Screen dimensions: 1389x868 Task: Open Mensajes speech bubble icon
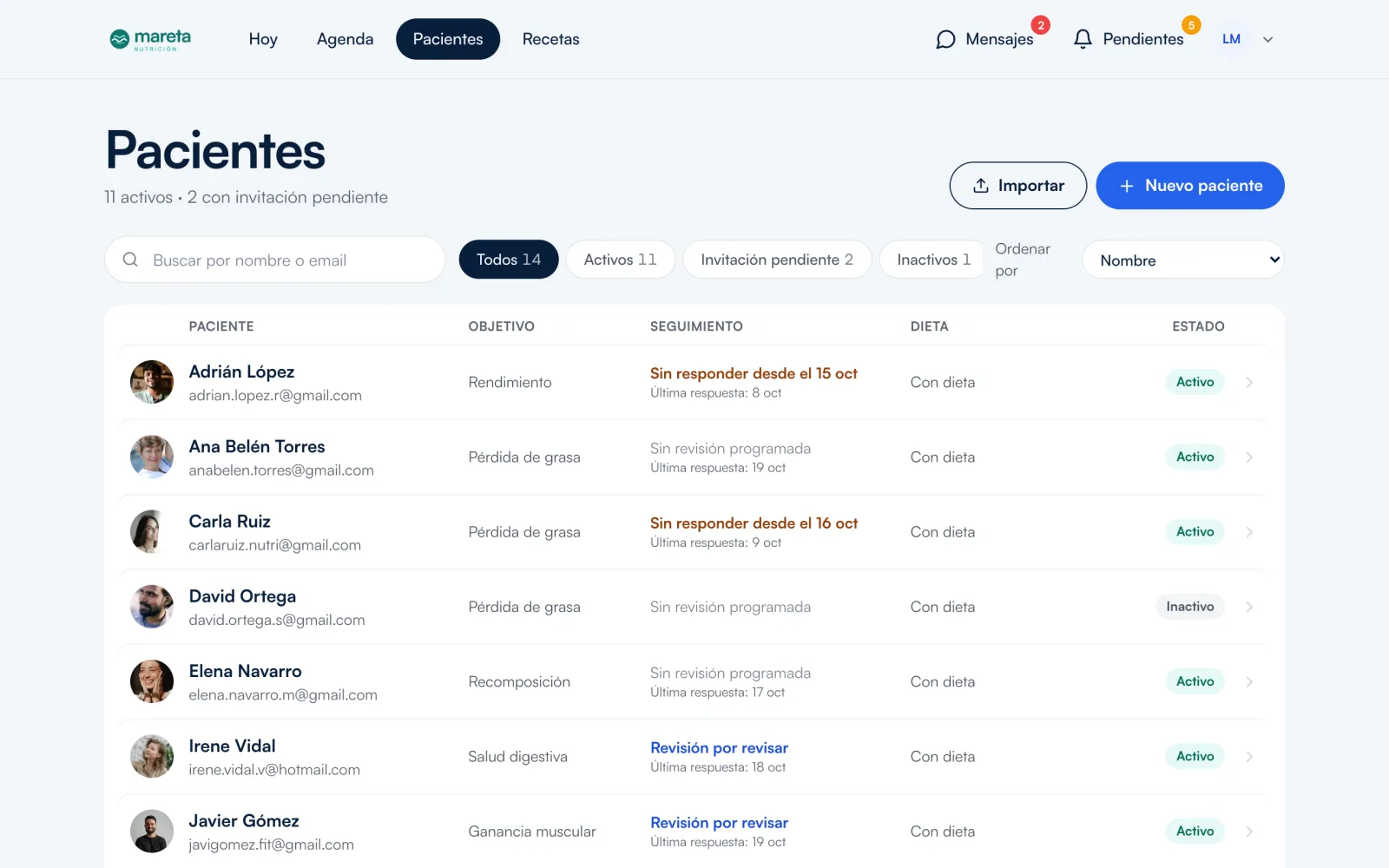(945, 39)
